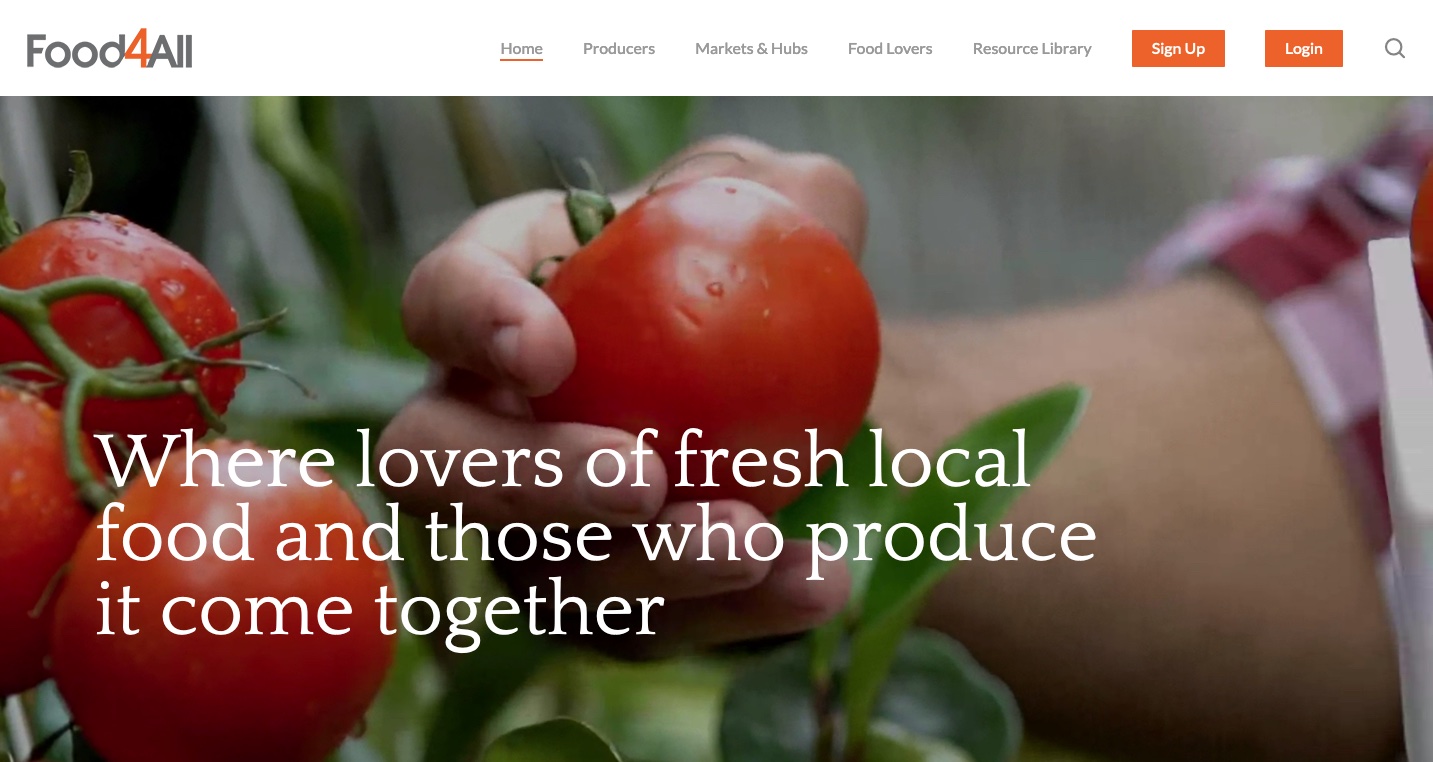Image resolution: width=1433 pixels, height=762 pixels.
Task: Click the orange Login button
Action: 1303,48
